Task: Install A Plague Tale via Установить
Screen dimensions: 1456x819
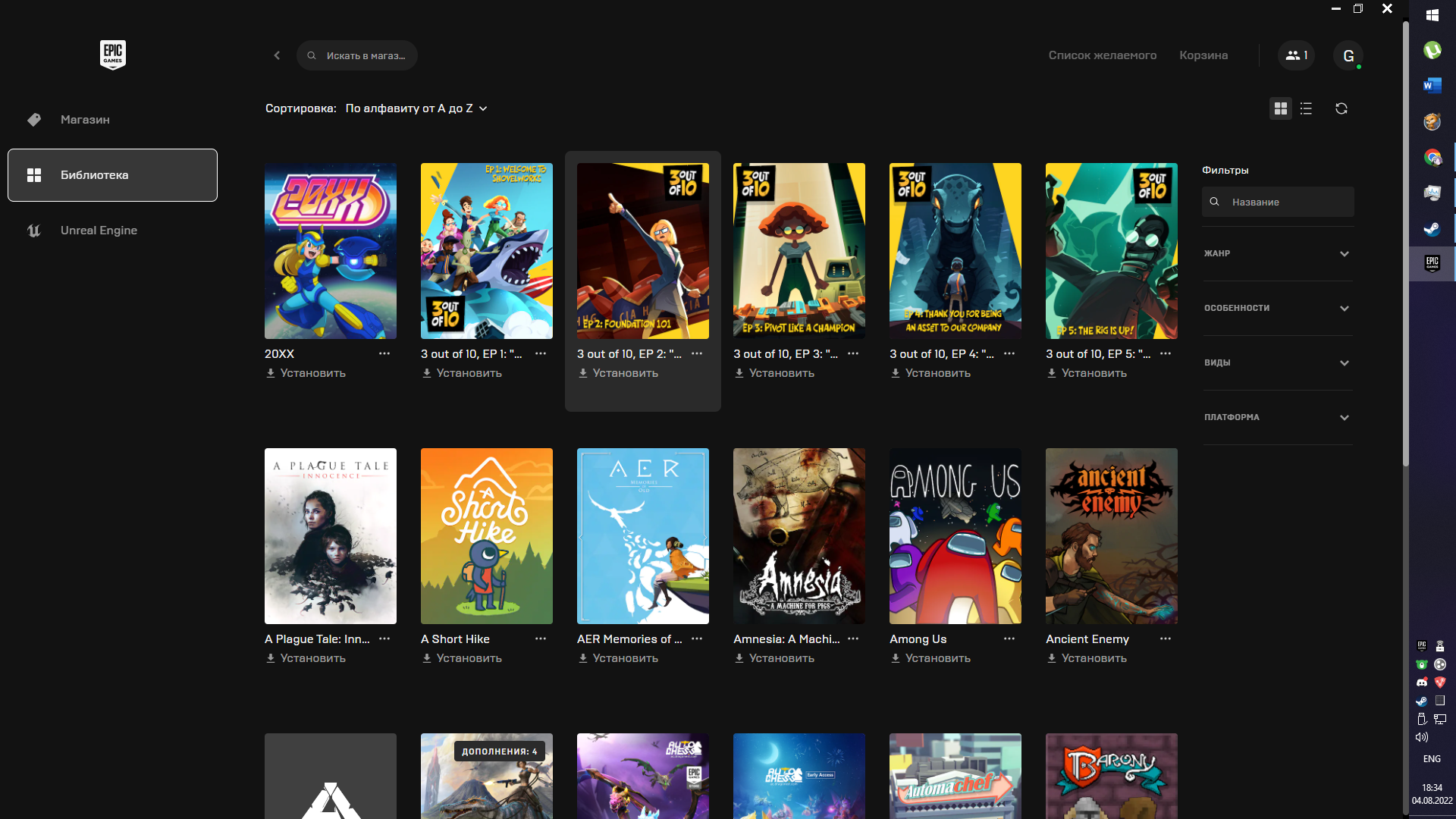Action: 306,658
